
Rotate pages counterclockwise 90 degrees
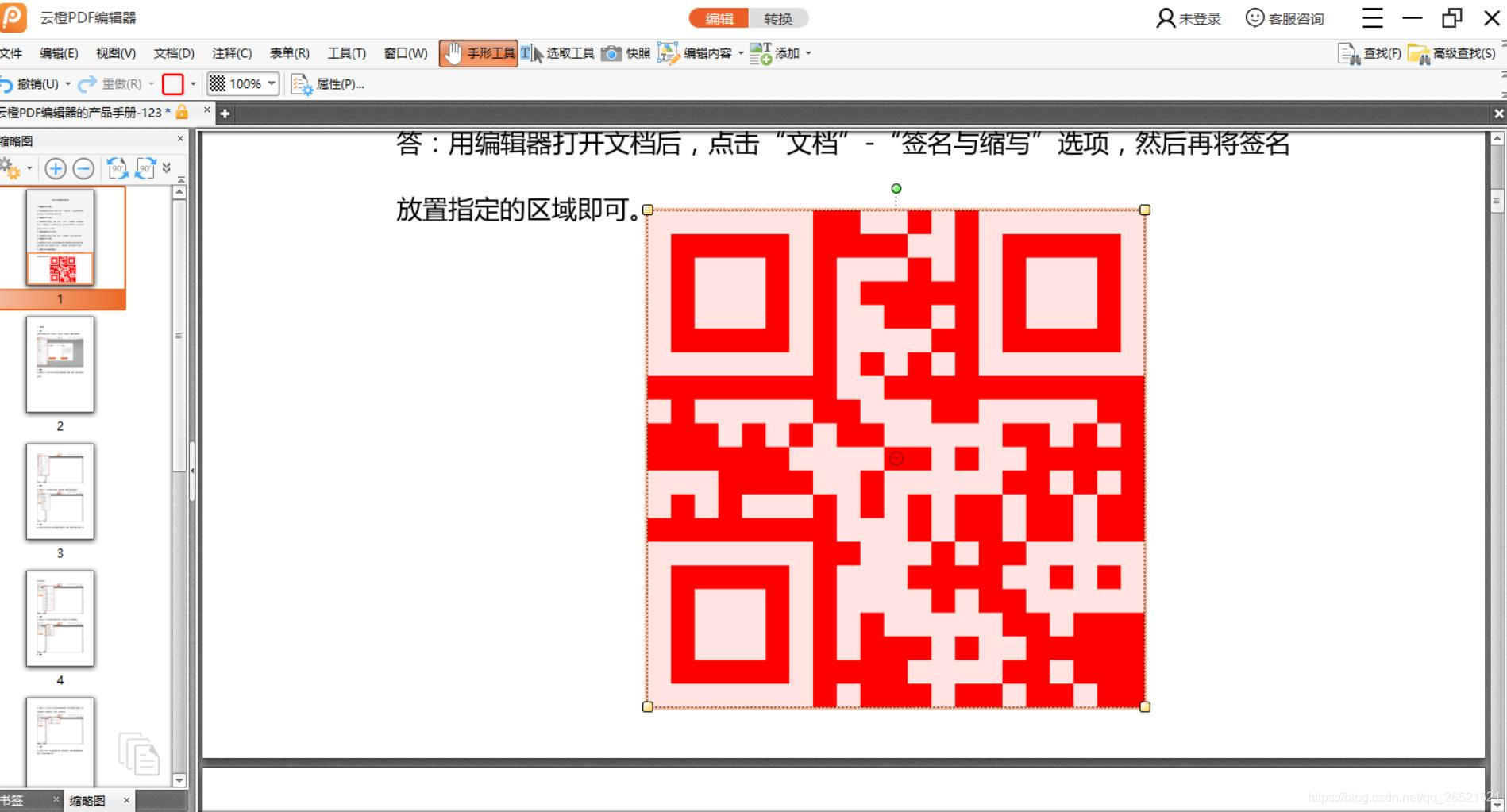pyautogui.click(x=118, y=168)
